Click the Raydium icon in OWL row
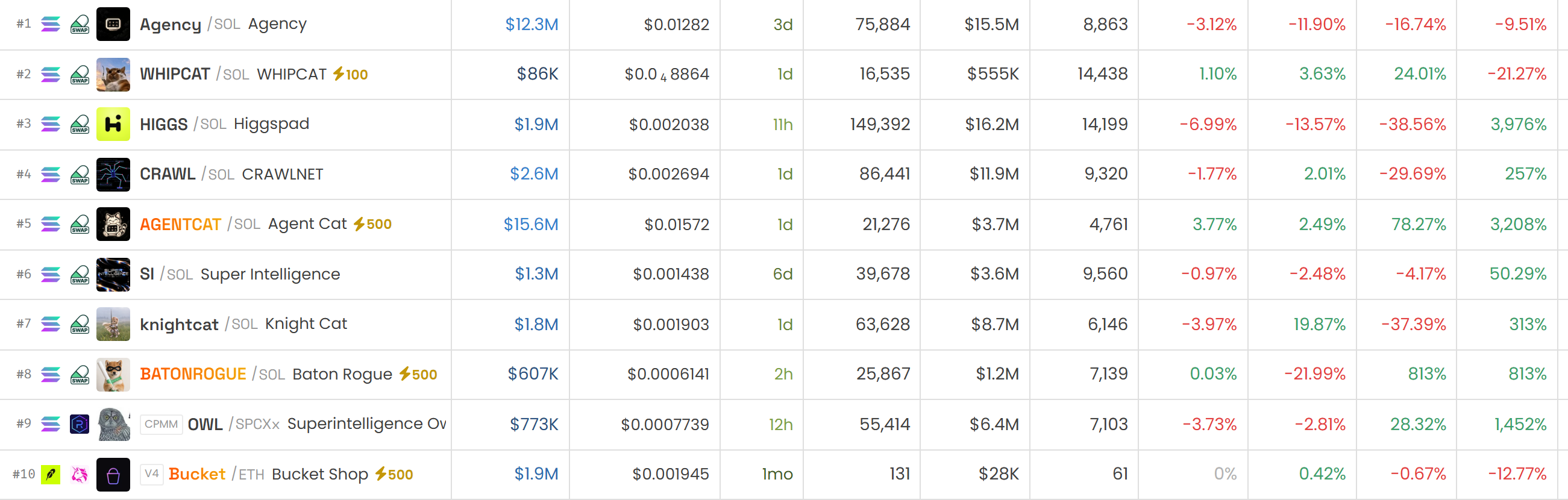The image size is (1568, 500). [x=80, y=424]
